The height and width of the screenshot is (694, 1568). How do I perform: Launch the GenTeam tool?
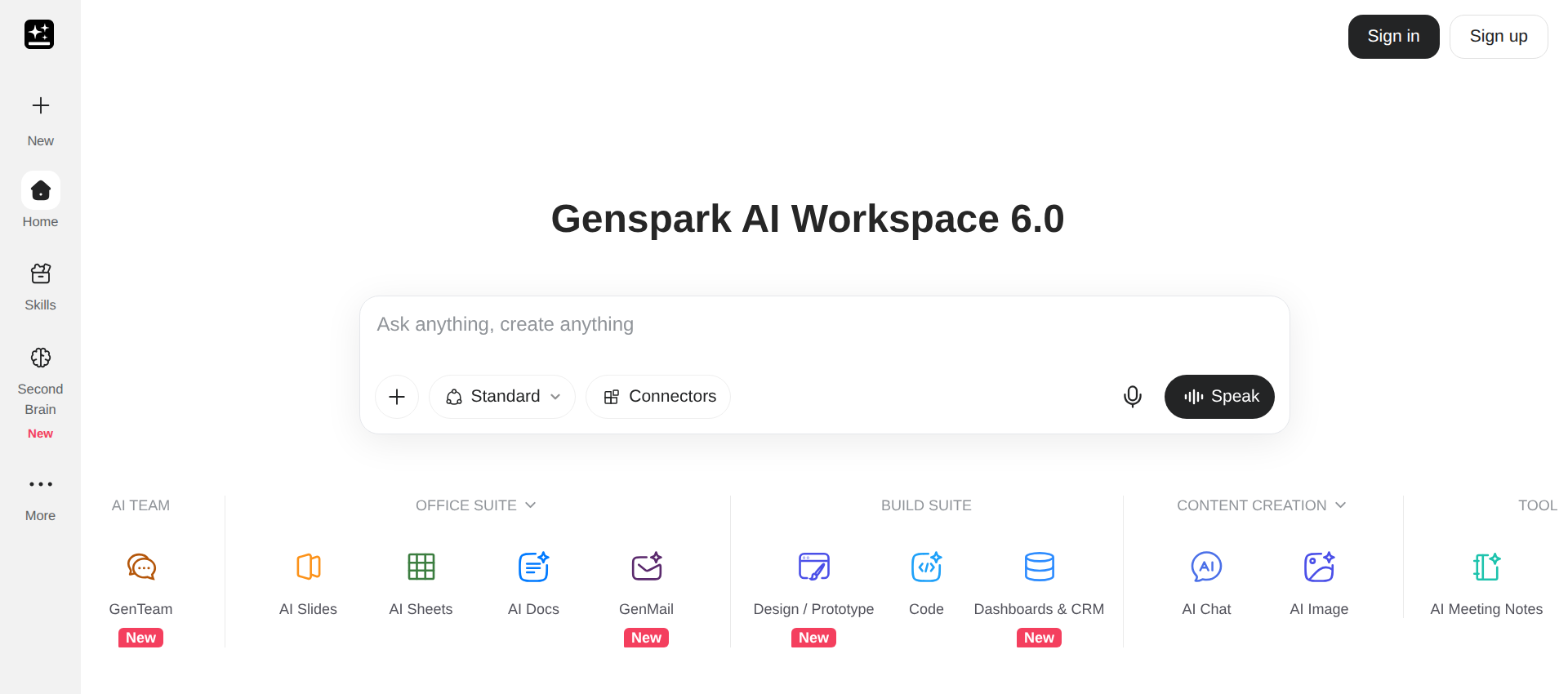pos(140,584)
